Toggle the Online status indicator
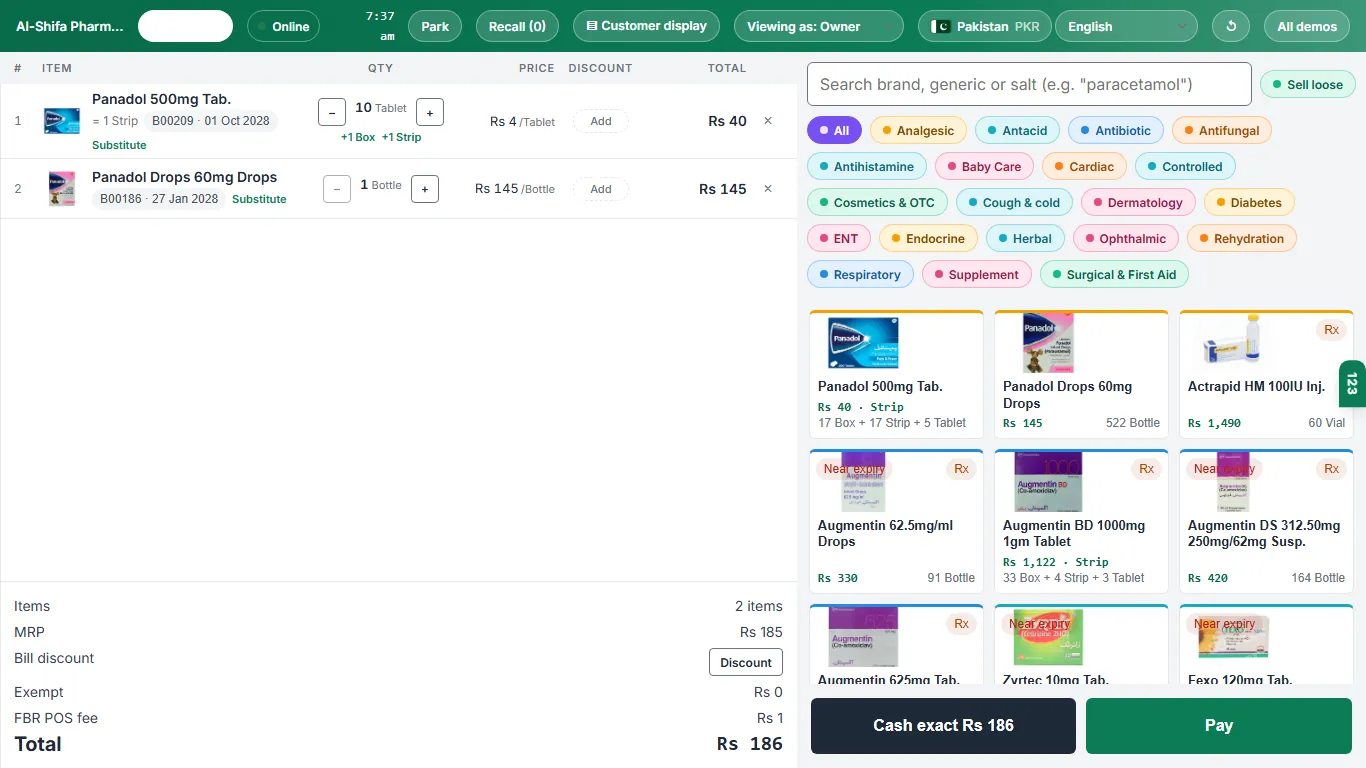This screenshot has height=768, width=1366. coord(283,26)
